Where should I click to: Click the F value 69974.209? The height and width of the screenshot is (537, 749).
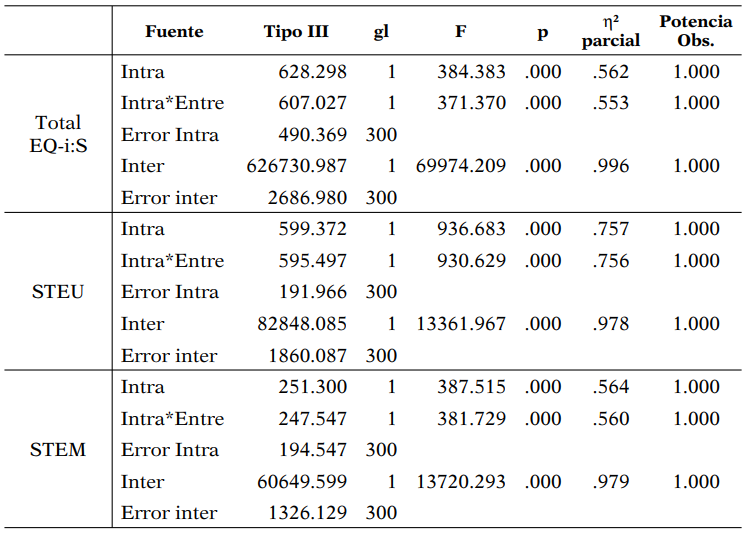461,166
